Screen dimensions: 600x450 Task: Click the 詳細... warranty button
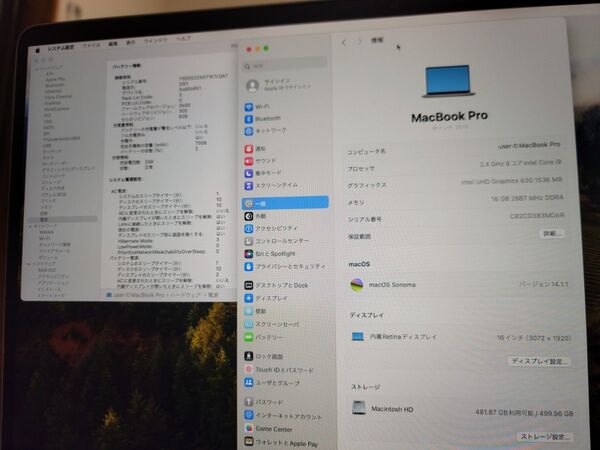click(551, 233)
